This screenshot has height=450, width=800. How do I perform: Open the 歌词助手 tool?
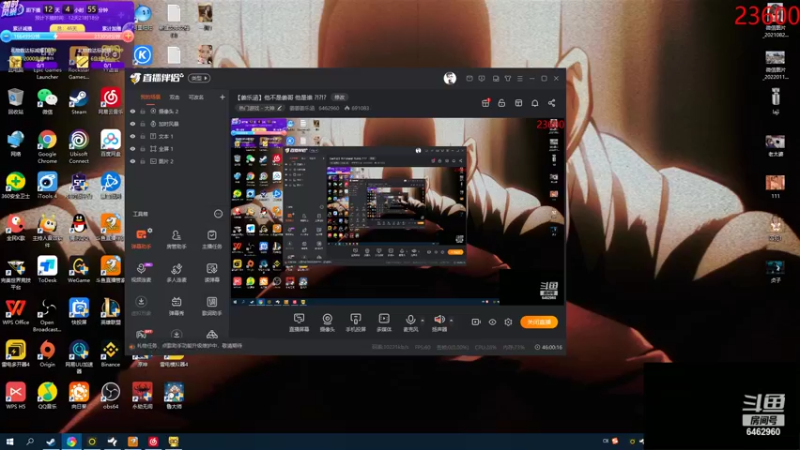pyautogui.click(x=212, y=306)
